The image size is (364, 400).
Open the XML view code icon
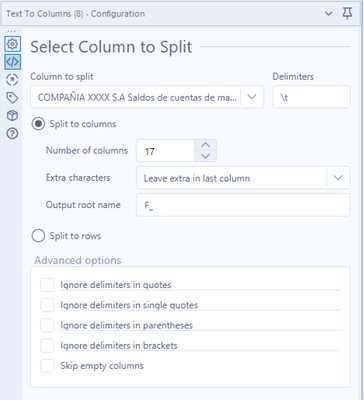tap(12, 62)
